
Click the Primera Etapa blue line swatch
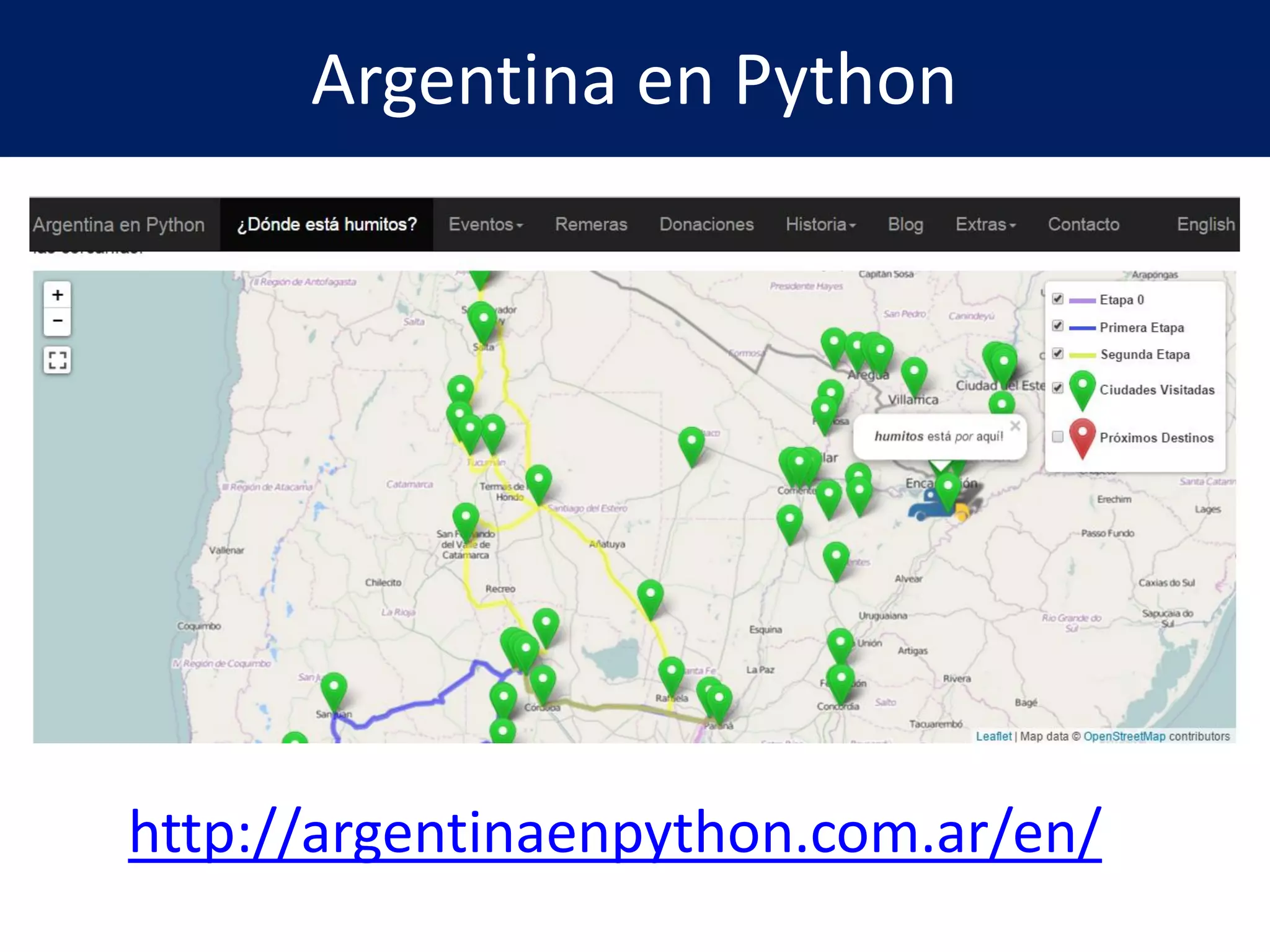(x=1082, y=328)
